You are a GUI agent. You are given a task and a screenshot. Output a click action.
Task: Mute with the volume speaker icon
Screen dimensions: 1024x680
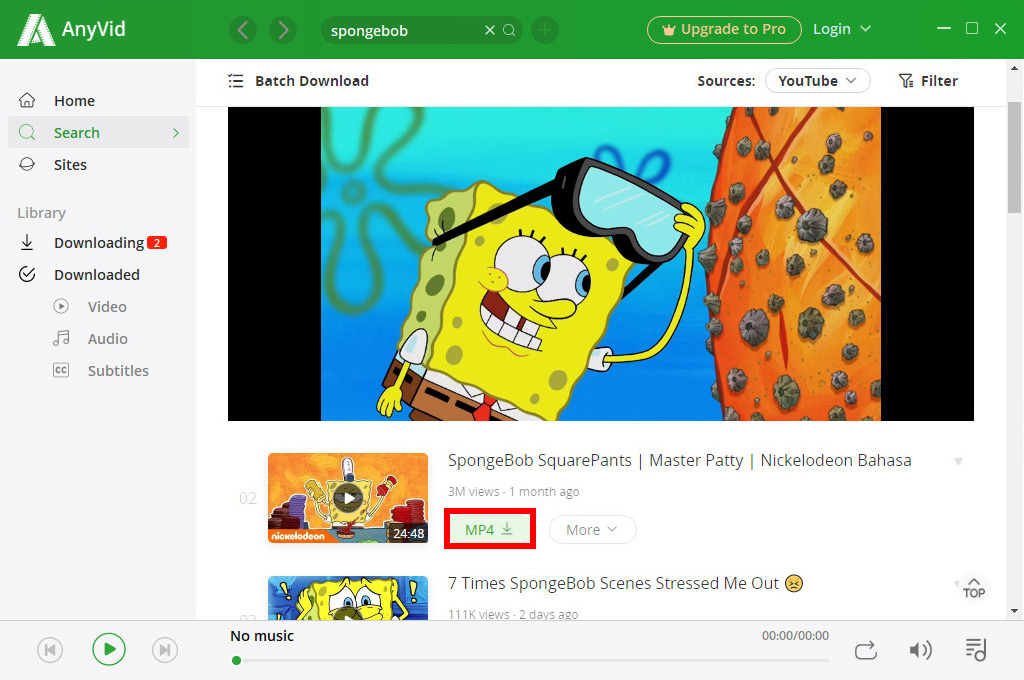[921, 650]
